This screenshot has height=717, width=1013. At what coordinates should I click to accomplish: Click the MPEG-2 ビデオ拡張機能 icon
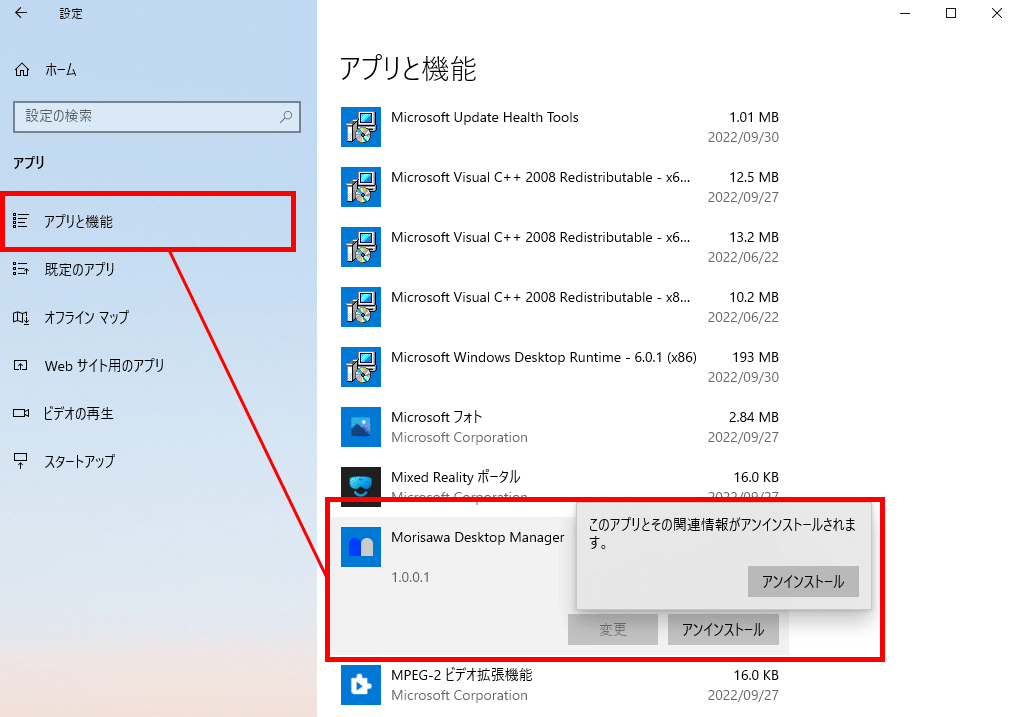point(361,685)
